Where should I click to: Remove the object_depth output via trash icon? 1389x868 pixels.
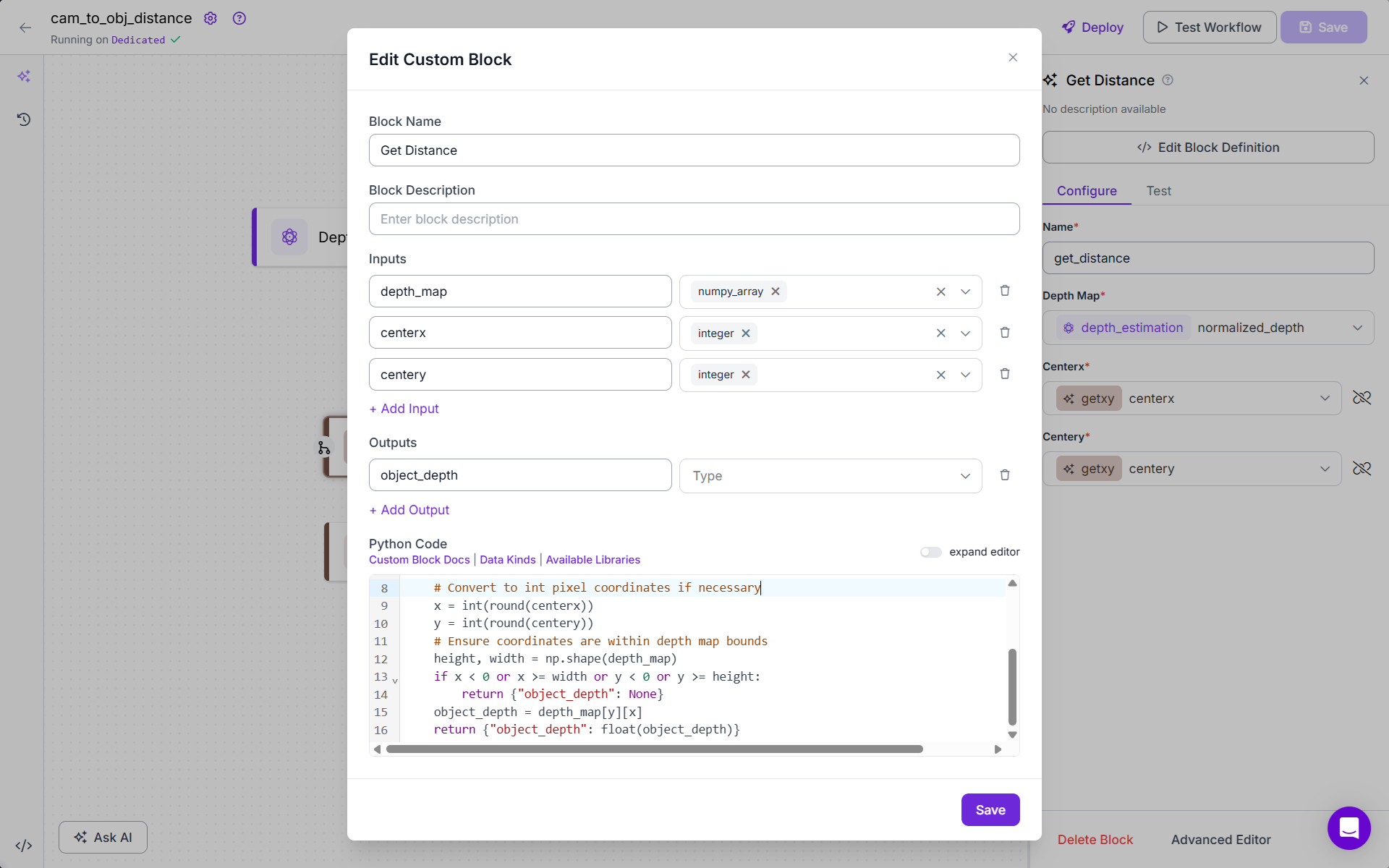(1005, 475)
